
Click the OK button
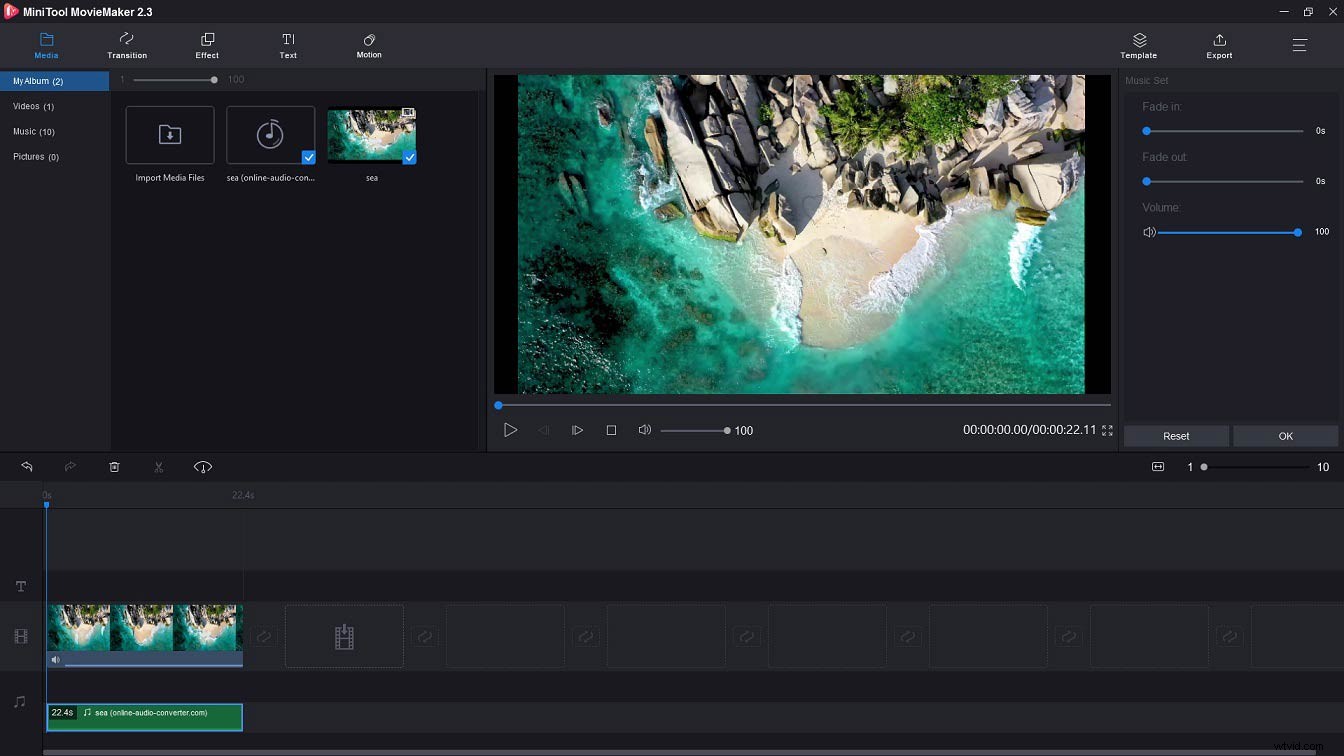(1286, 435)
